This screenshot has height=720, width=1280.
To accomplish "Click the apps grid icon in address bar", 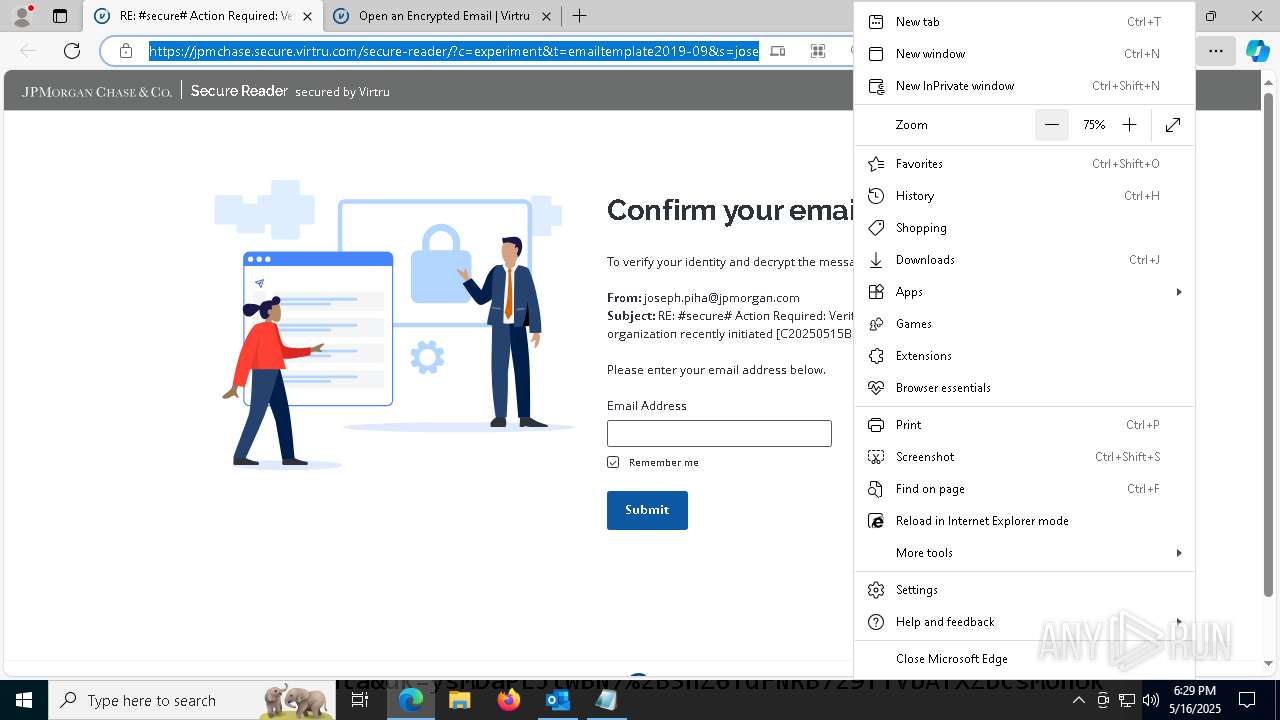I will pos(818,51).
